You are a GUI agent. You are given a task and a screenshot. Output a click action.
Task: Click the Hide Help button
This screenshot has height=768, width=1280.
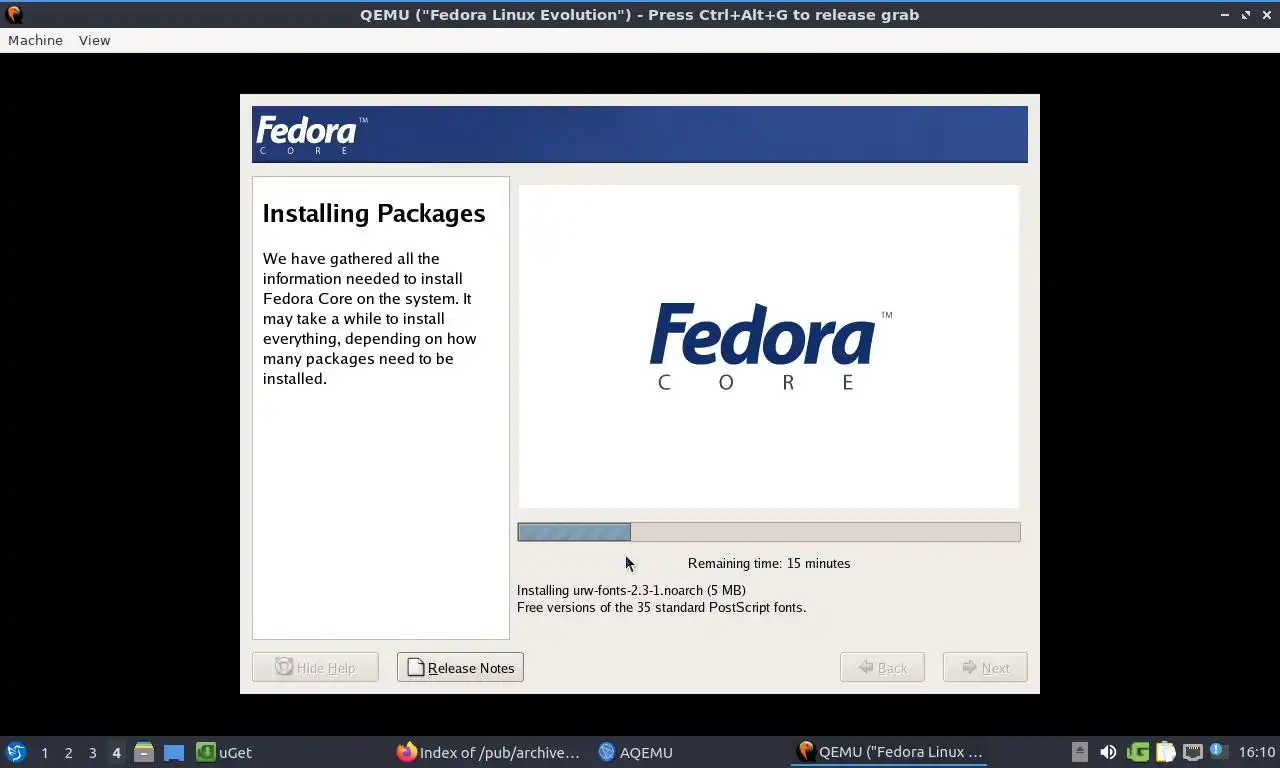click(x=315, y=667)
